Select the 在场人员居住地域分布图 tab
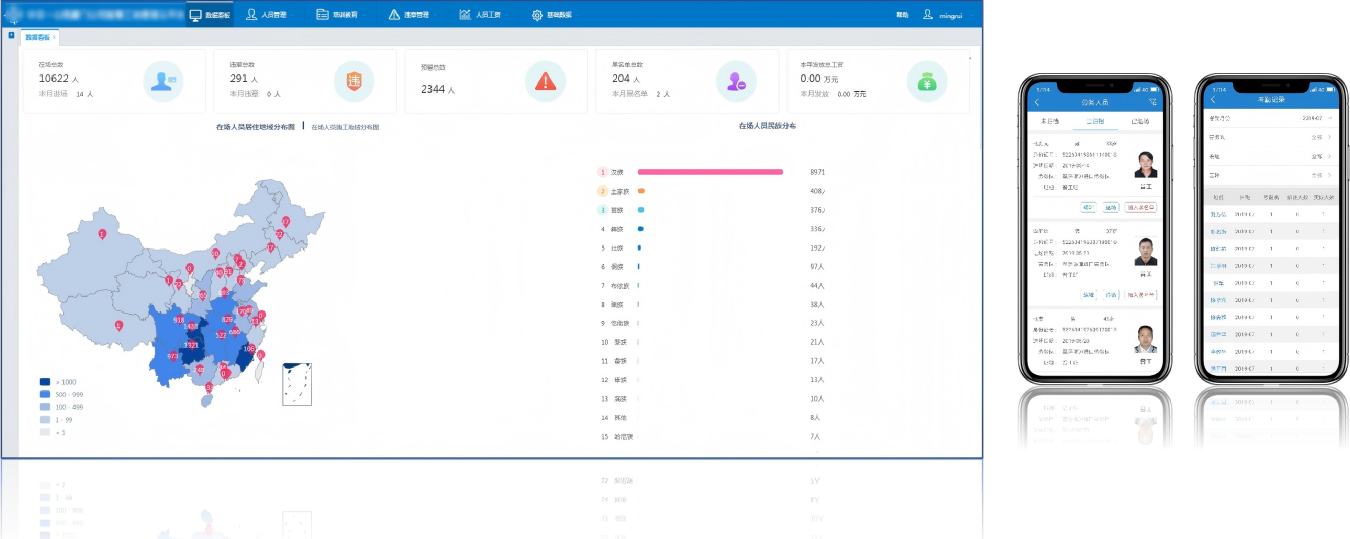This screenshot has height=539, width=1350. 255,127
